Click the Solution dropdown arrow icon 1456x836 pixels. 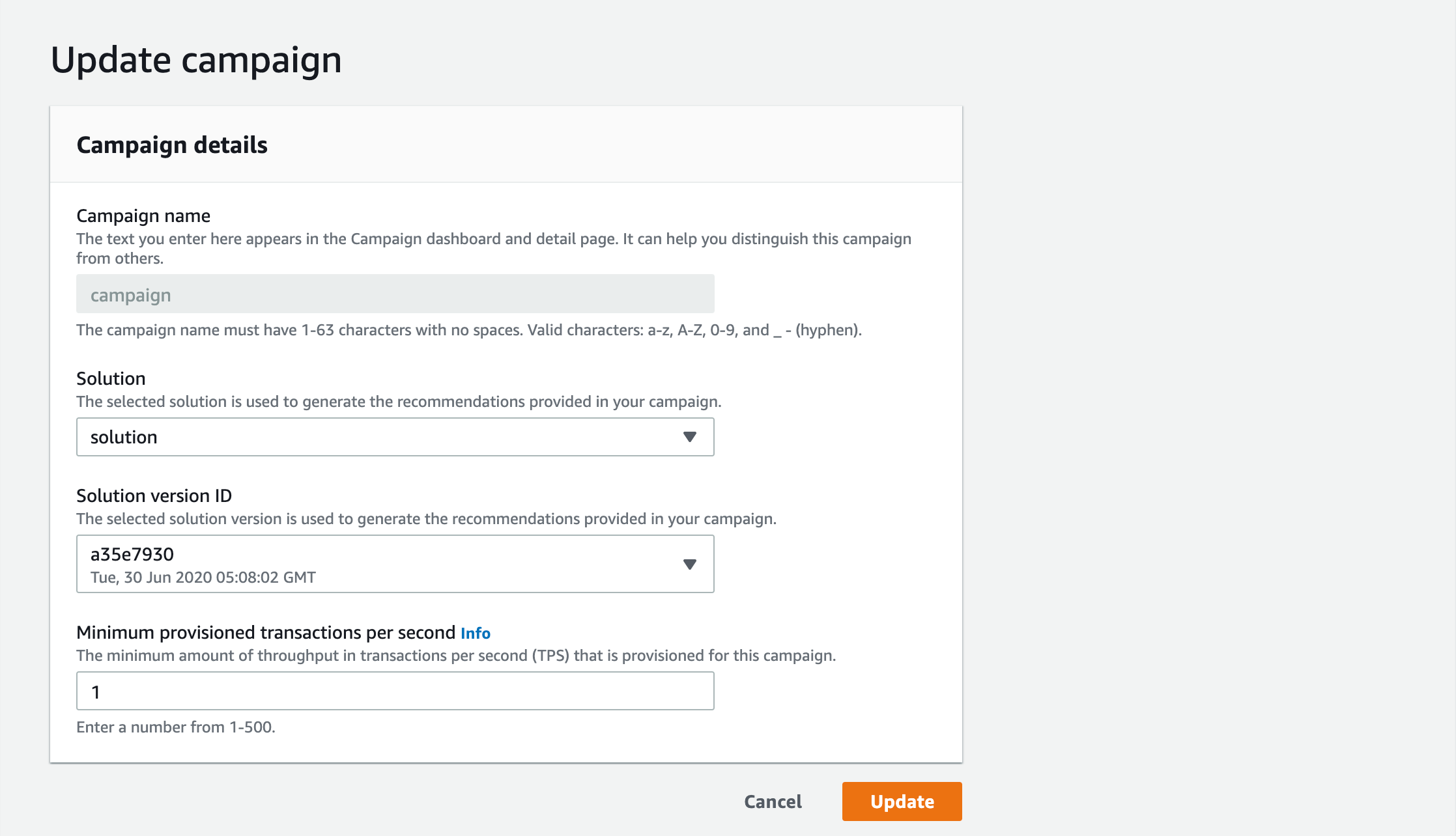coord(690,437)
